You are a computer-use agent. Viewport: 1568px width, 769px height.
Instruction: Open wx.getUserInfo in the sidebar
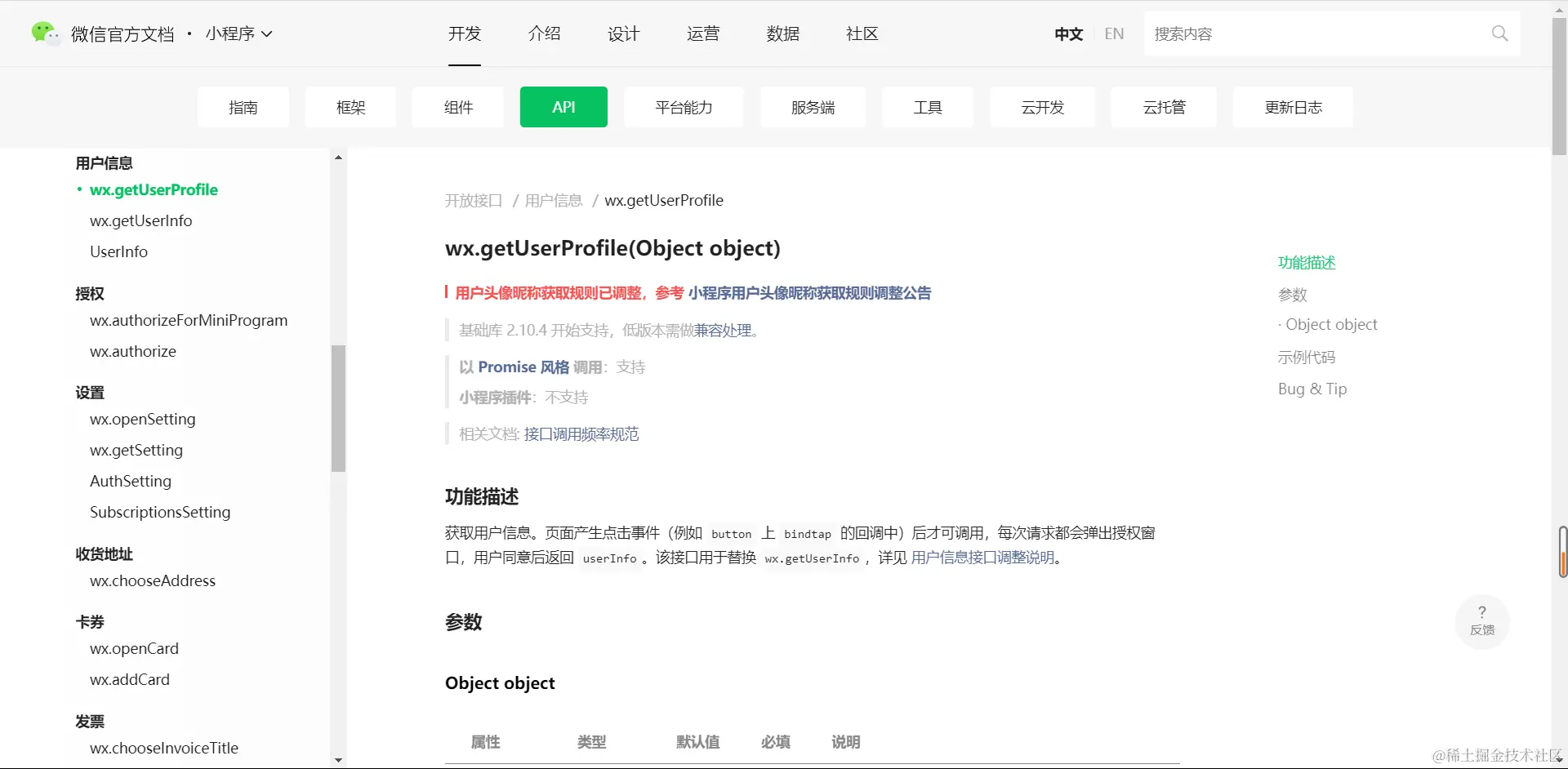(140, 220)
